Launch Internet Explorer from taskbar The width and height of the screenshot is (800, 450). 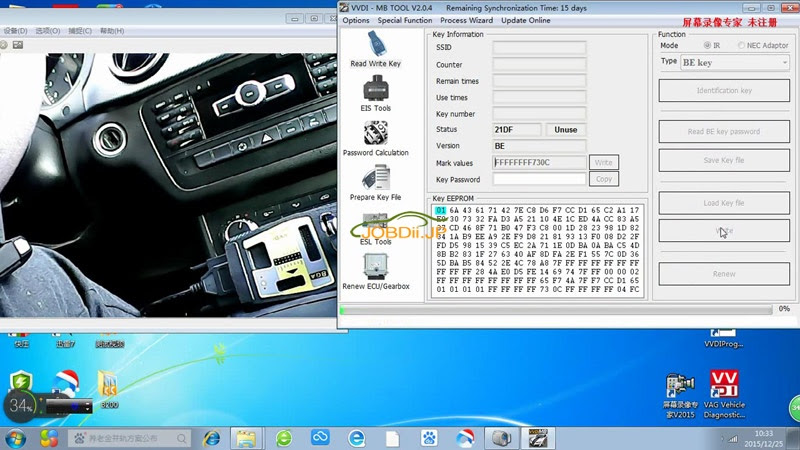(x=211, y=438)
